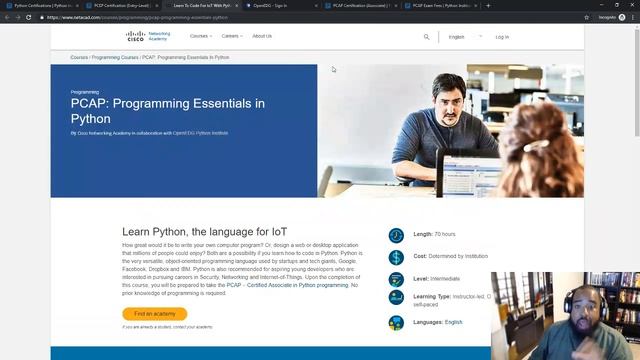Click the 'Level: Intermediate' text

click(436, 279)
